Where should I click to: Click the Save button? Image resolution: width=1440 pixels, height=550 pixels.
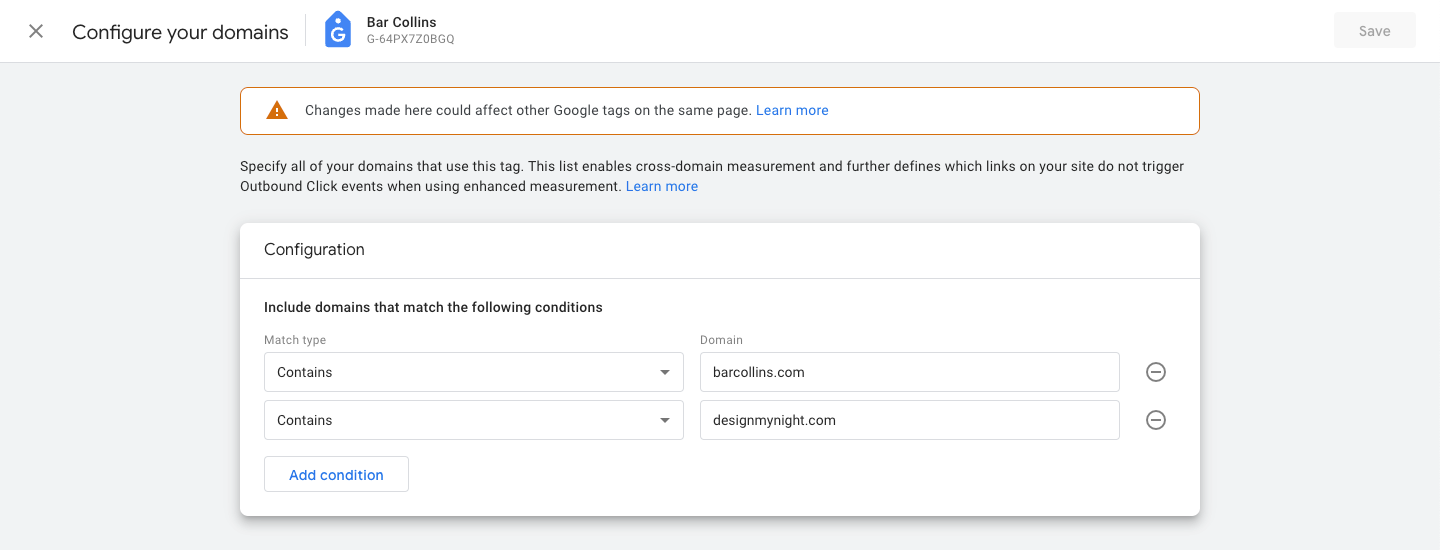point(1374,31)
